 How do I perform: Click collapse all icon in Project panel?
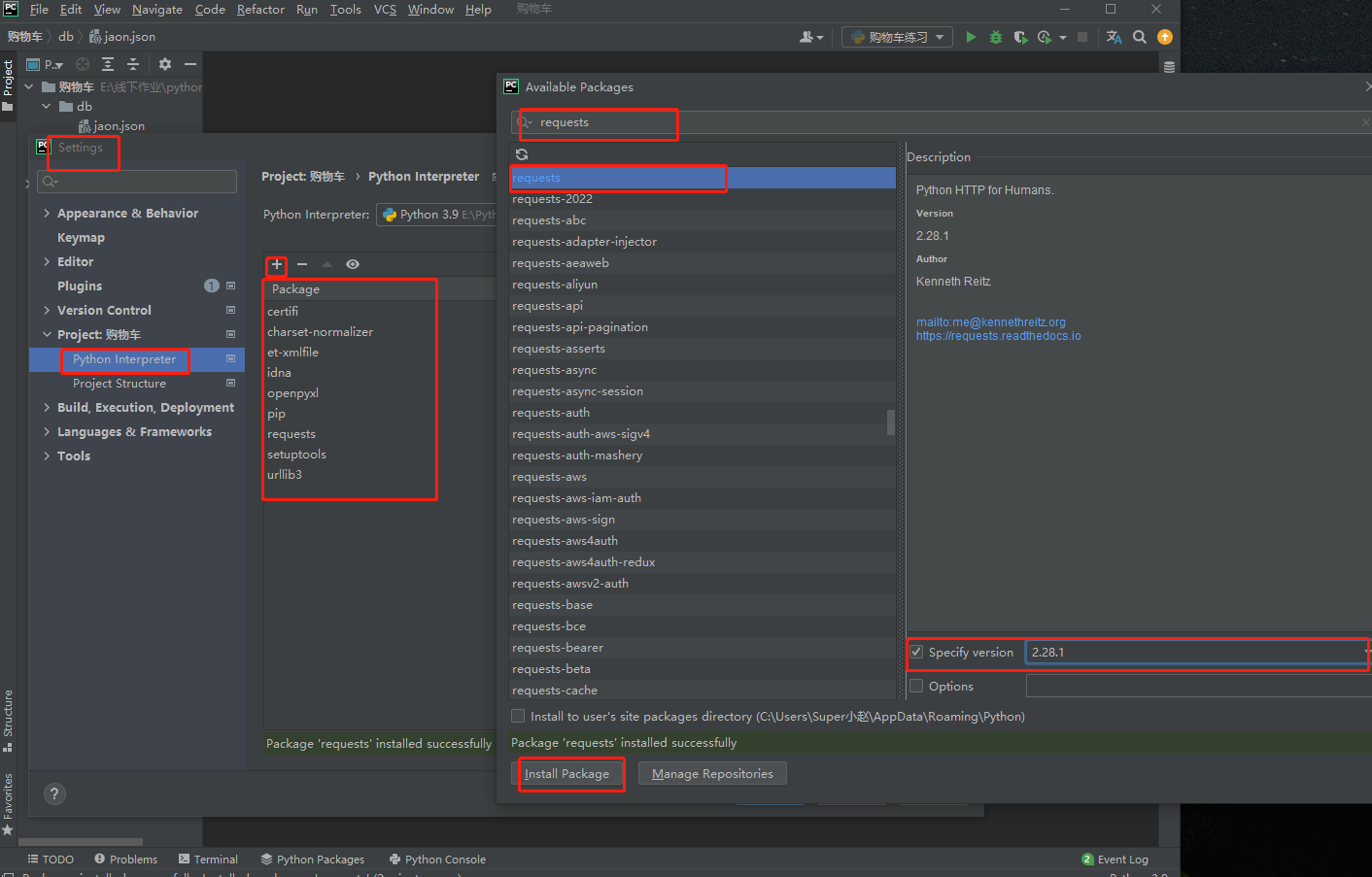tap(133, 64)
